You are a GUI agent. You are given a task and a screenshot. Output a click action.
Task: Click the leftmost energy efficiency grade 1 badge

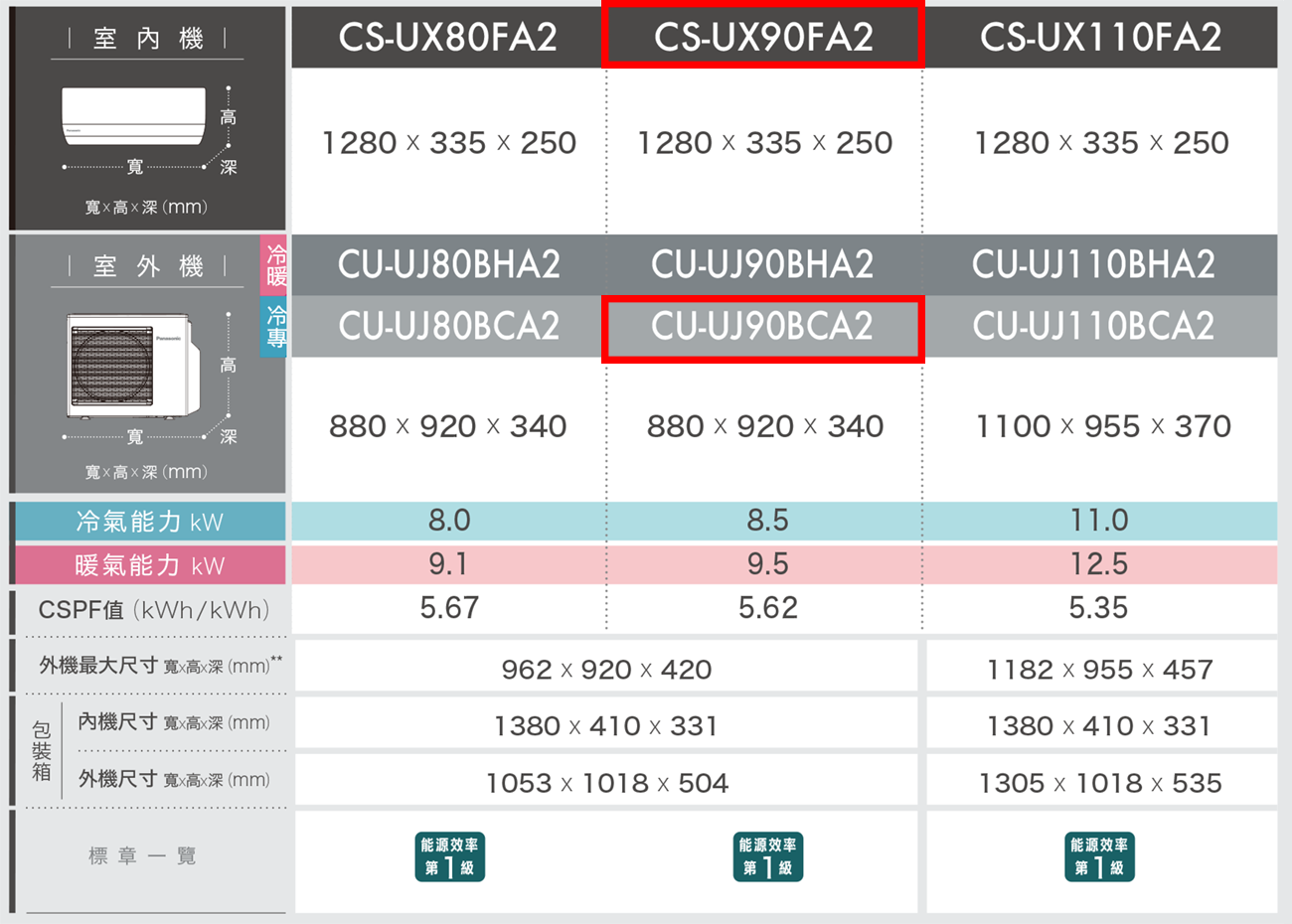pyautogui.click(x=449, y=856)
